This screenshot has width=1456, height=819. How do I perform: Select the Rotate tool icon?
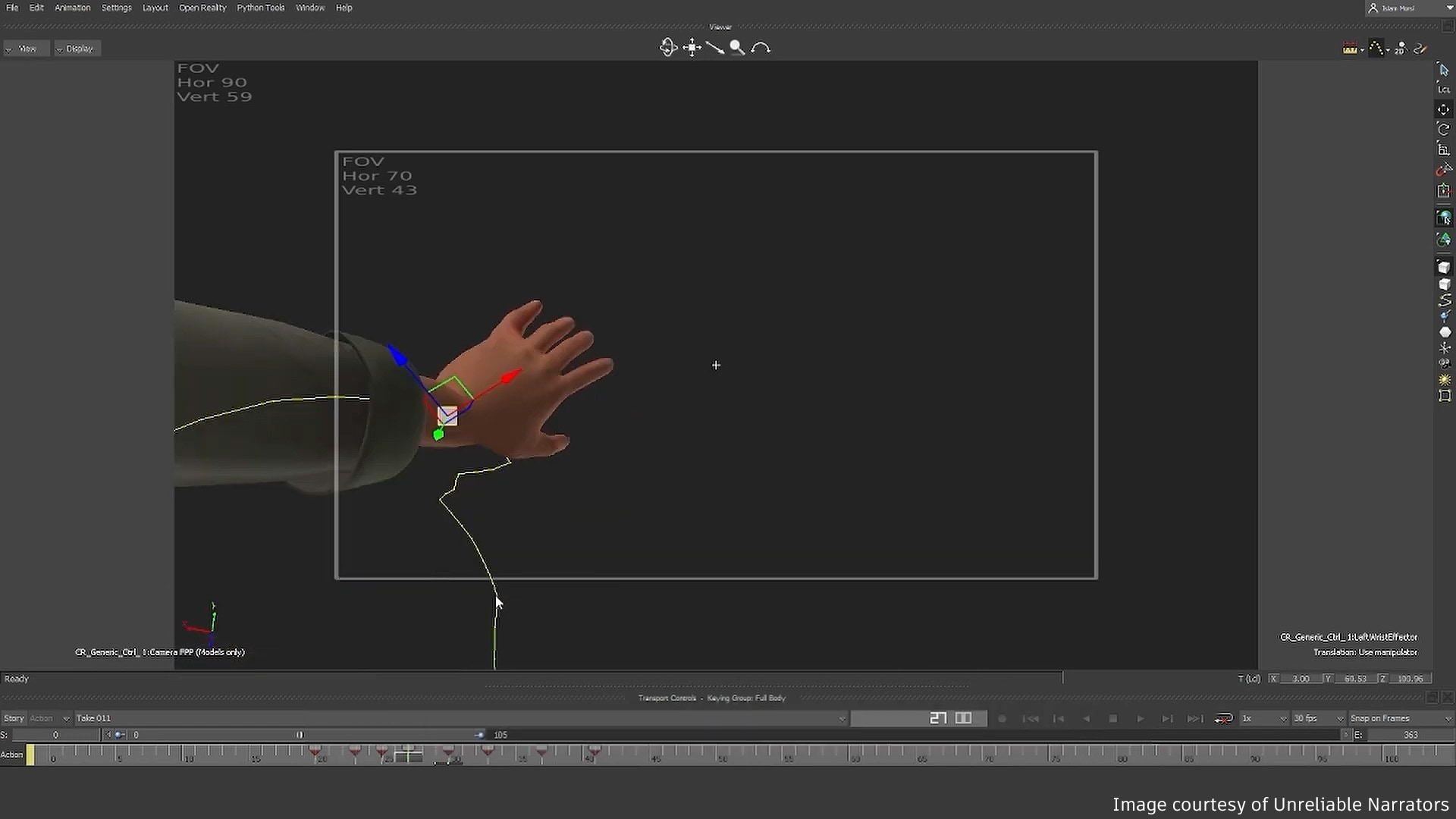coord(1444,130)
